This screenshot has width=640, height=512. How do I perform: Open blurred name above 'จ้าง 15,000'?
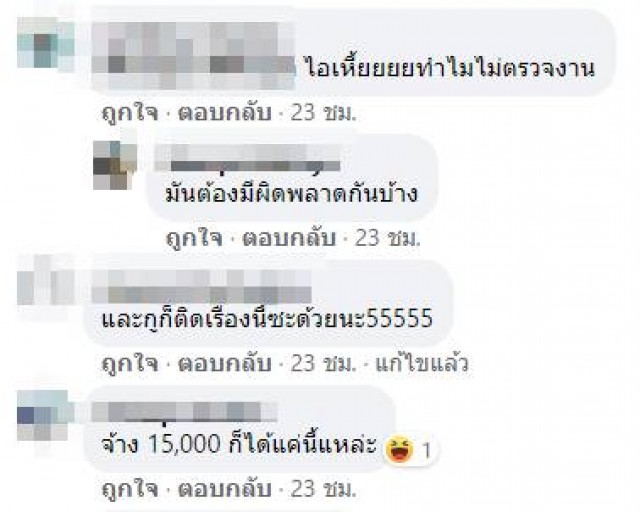pyautogui.click(x=184, y=412)
